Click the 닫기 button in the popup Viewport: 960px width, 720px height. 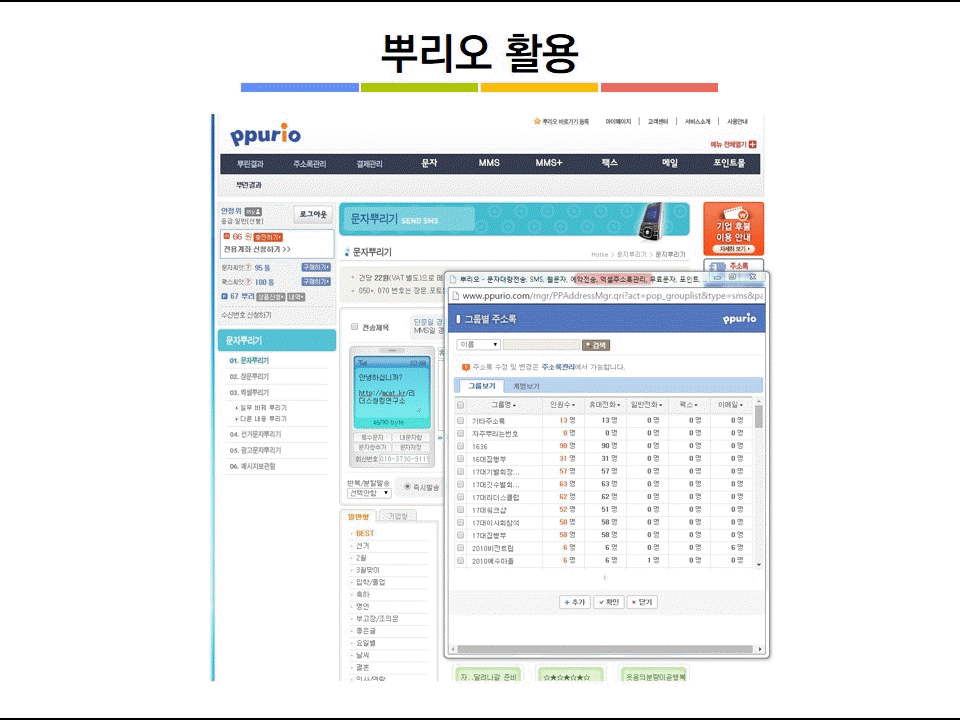[642, 602]
